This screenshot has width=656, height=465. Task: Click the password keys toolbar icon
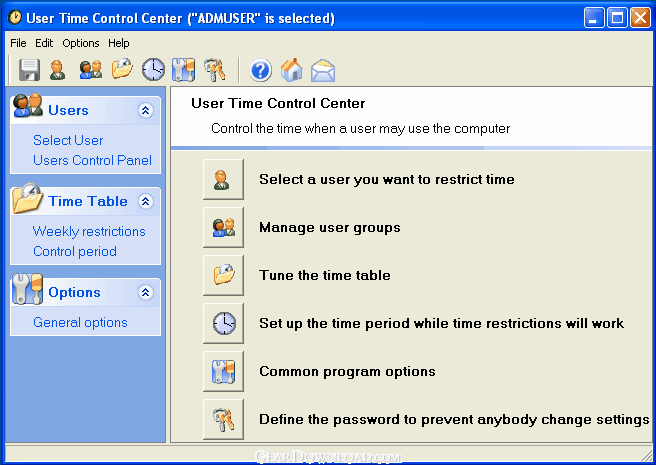point(215,70)
